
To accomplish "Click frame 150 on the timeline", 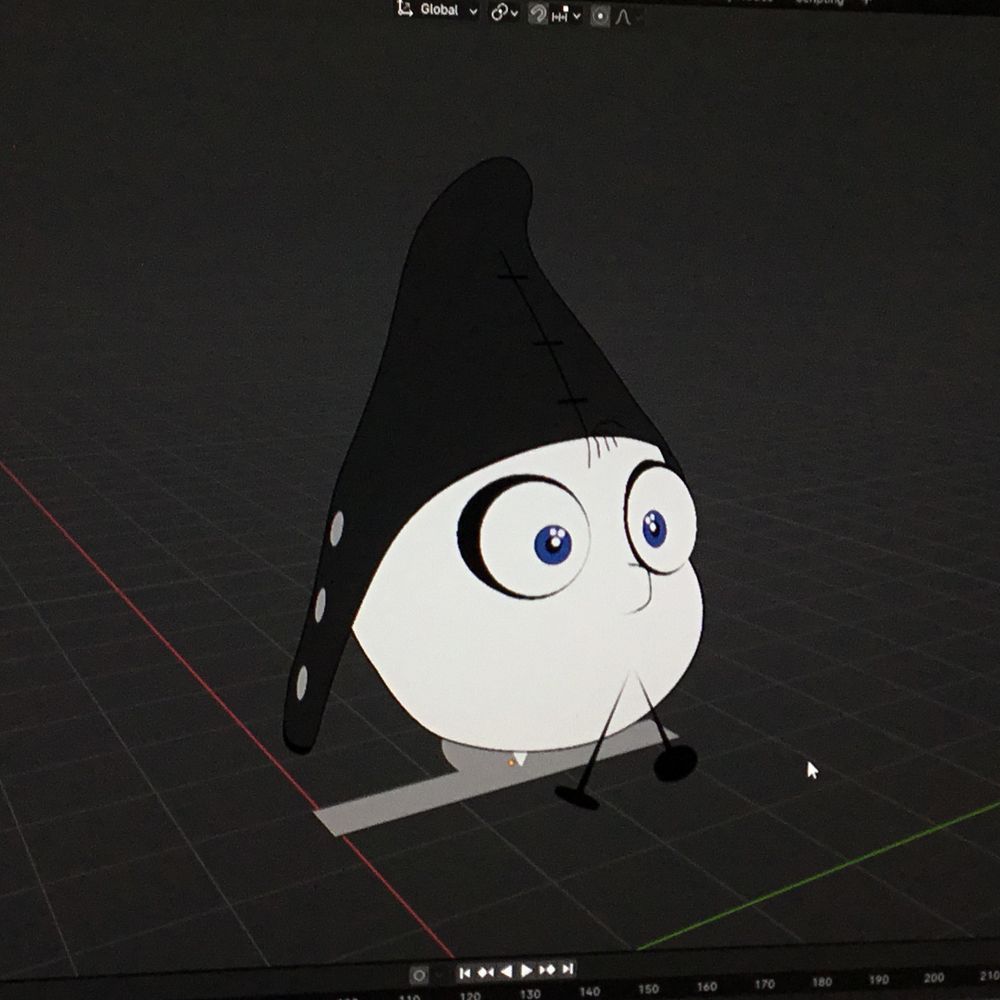I will 648,989.
